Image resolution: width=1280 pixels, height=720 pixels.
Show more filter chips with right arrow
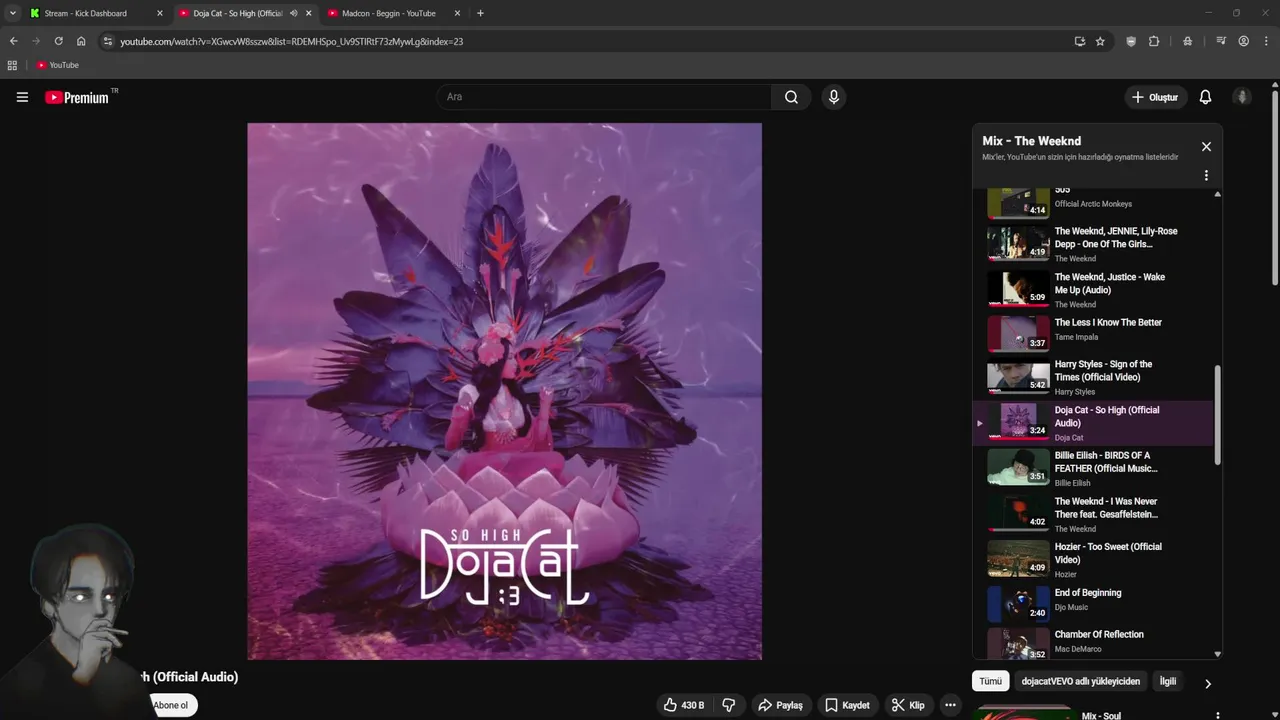[x=1207, y=684]
